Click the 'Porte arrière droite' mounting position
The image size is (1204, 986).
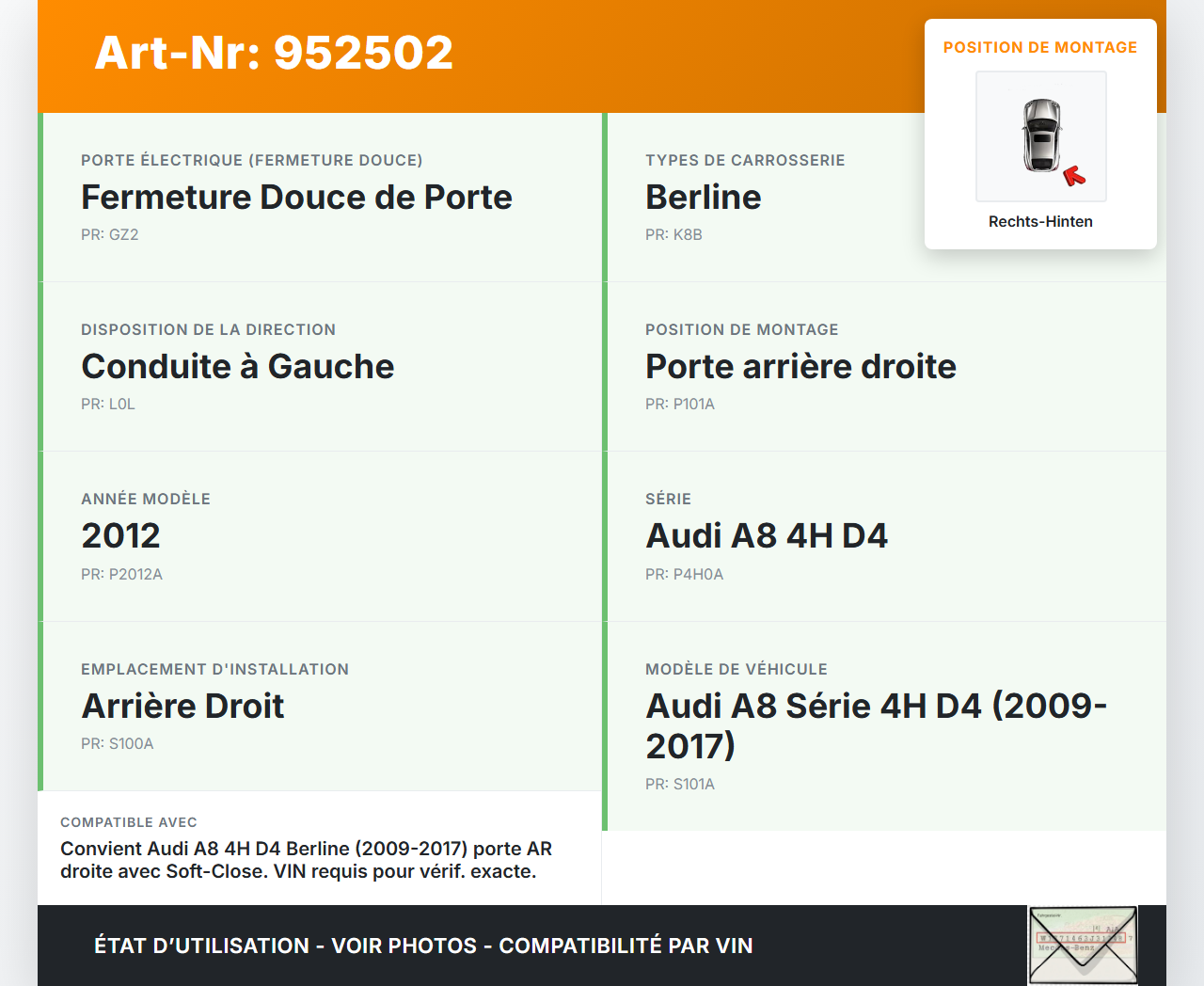click(800, 367)
